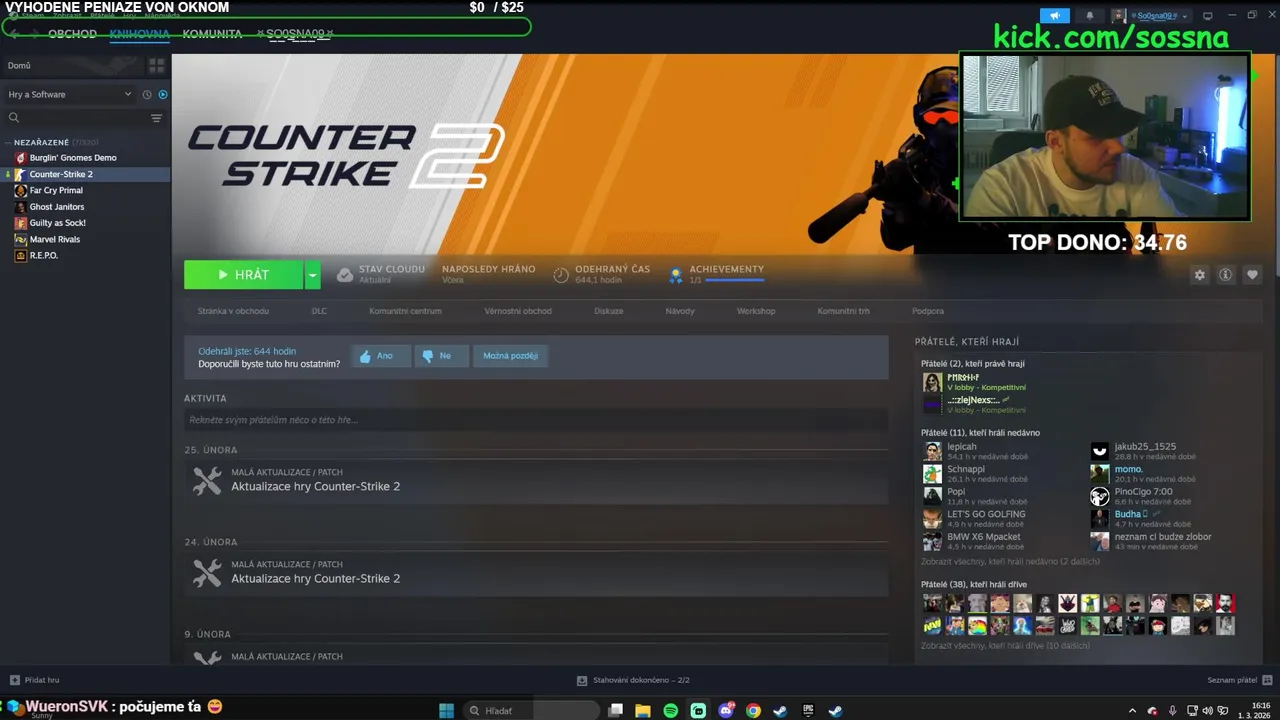
Task: Go back with the navigation arrow
Action: (15, 33)
